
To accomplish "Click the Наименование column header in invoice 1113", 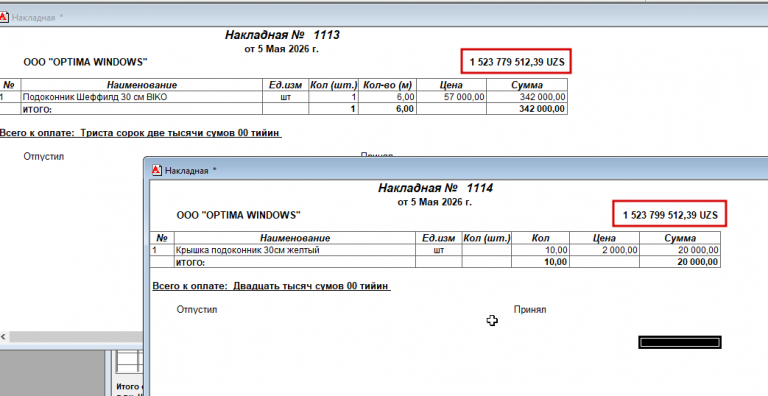I will [142, 85].
